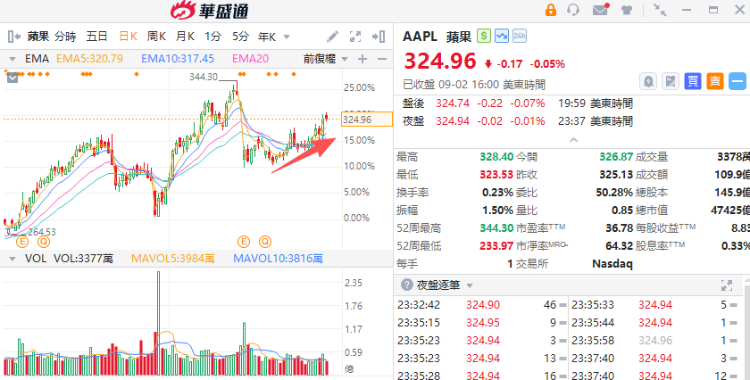
Task: Select the 5分 chart tab
Action: pos(241,36)
